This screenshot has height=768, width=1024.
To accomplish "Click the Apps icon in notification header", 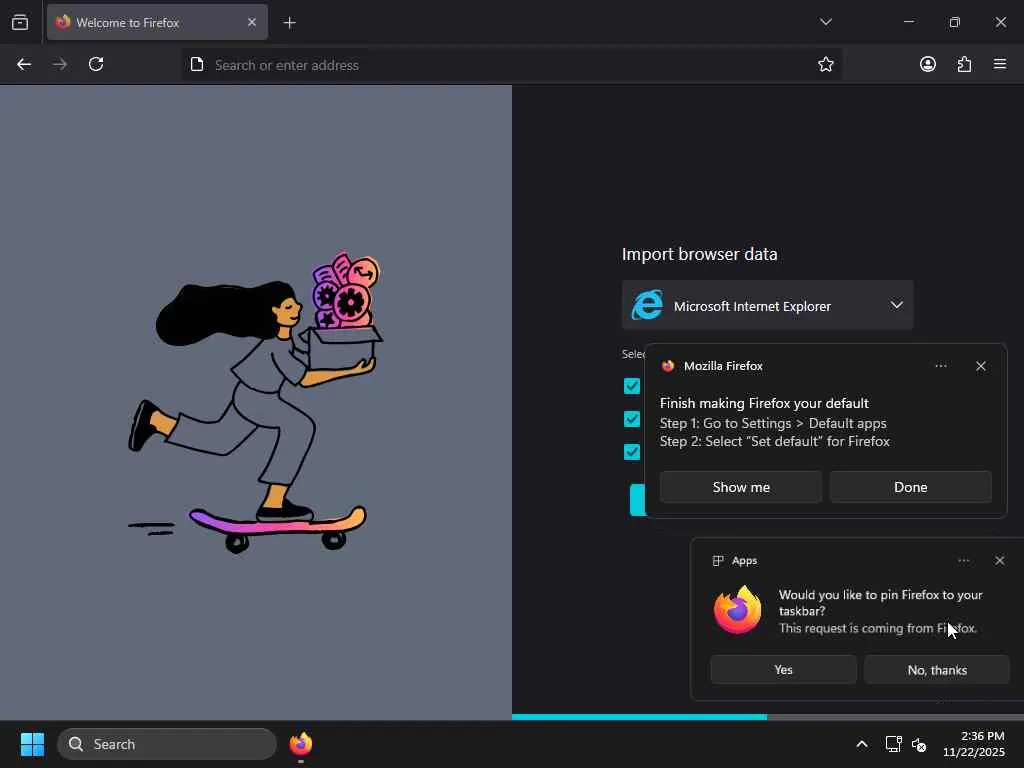I will [x=718, y=560].
